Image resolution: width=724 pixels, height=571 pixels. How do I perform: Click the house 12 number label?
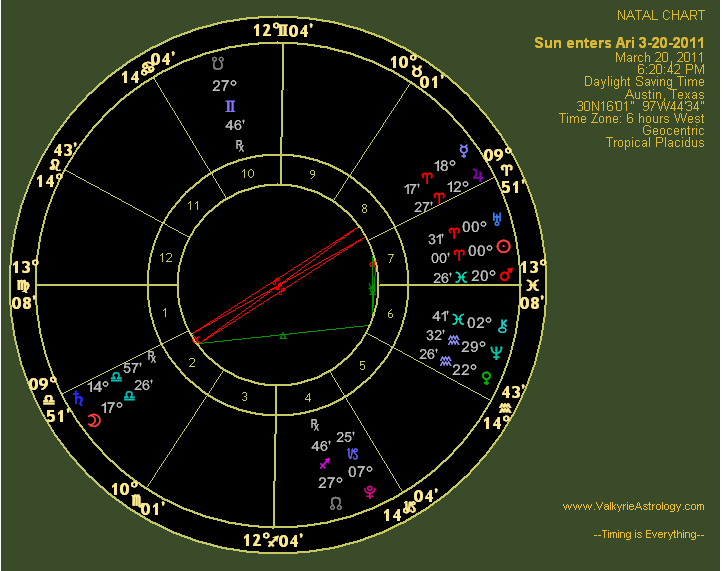[x=166, y=257]
